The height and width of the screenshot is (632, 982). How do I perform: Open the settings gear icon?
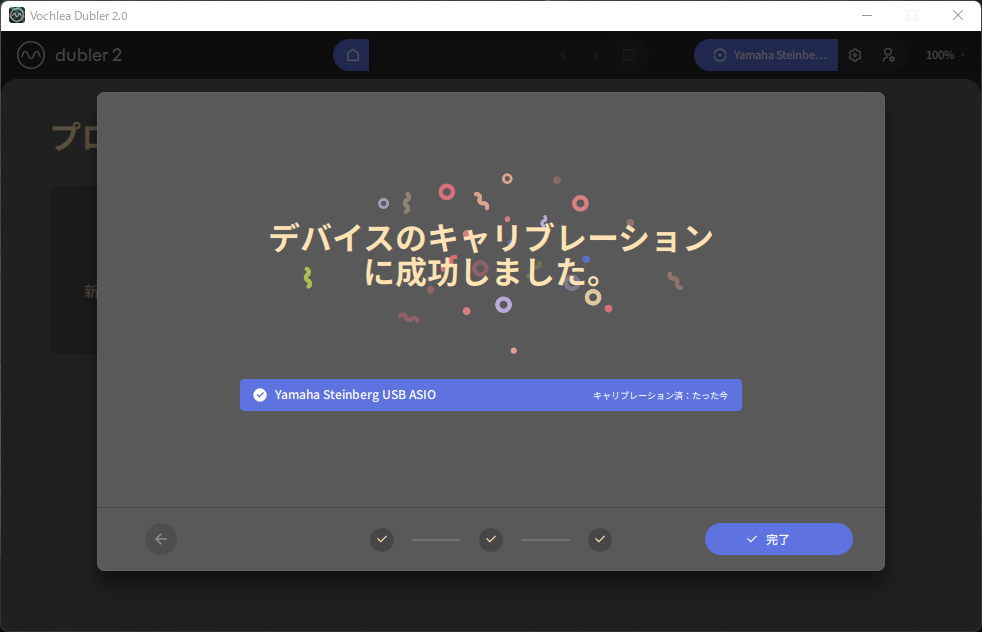[855, 55]
